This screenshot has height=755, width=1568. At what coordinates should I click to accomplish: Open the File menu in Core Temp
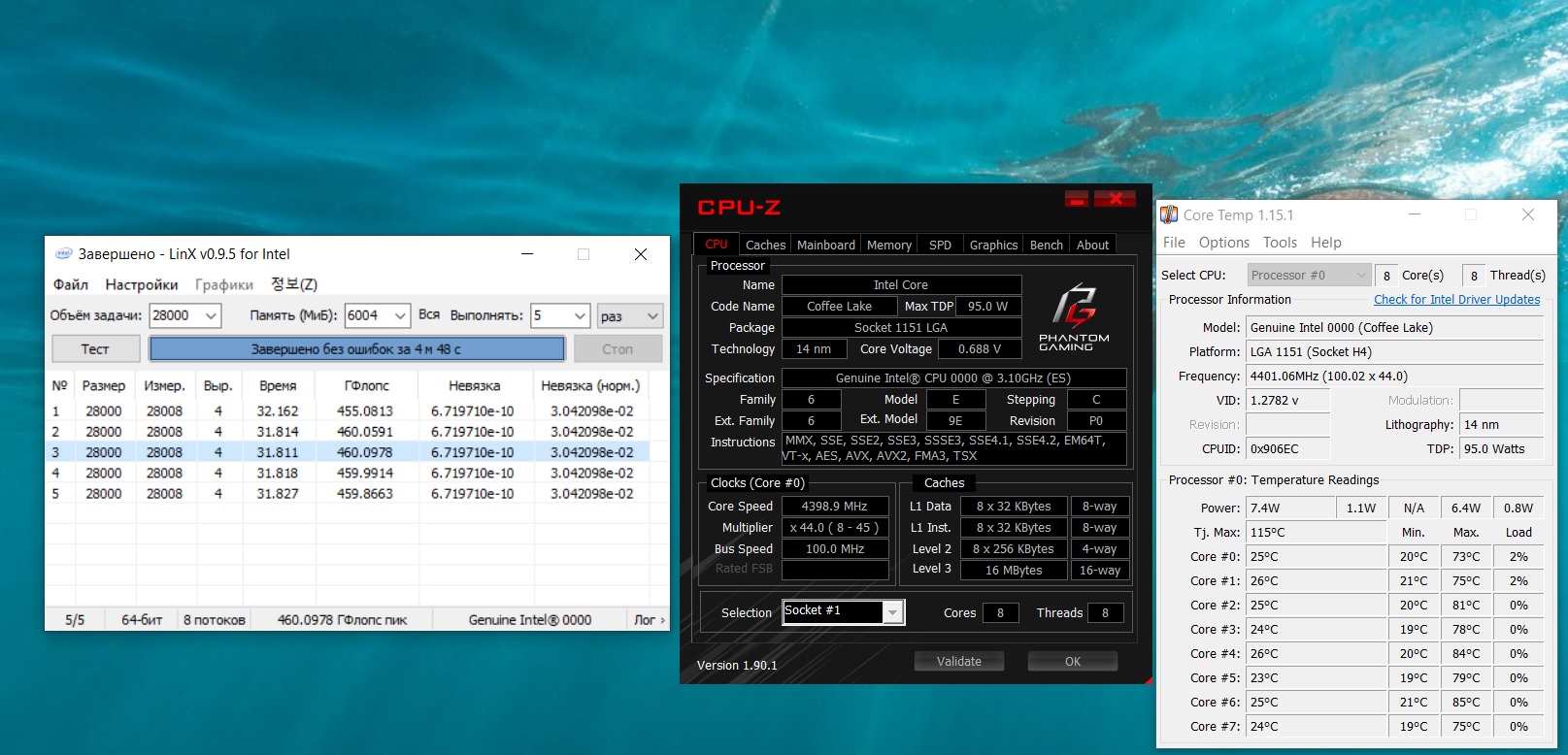coord(1174,243)
